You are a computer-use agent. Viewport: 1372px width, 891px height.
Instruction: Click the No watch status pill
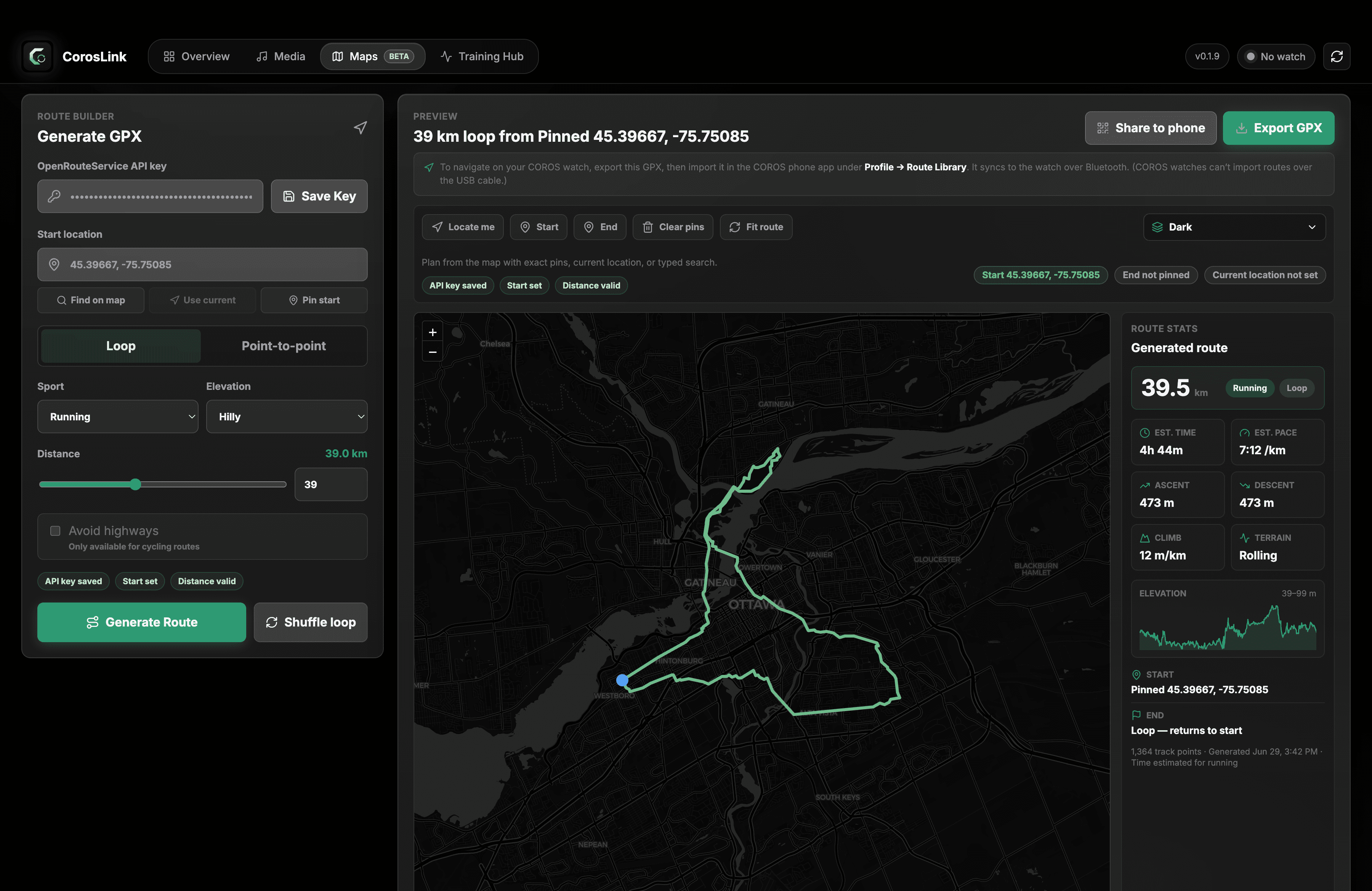1276,56
